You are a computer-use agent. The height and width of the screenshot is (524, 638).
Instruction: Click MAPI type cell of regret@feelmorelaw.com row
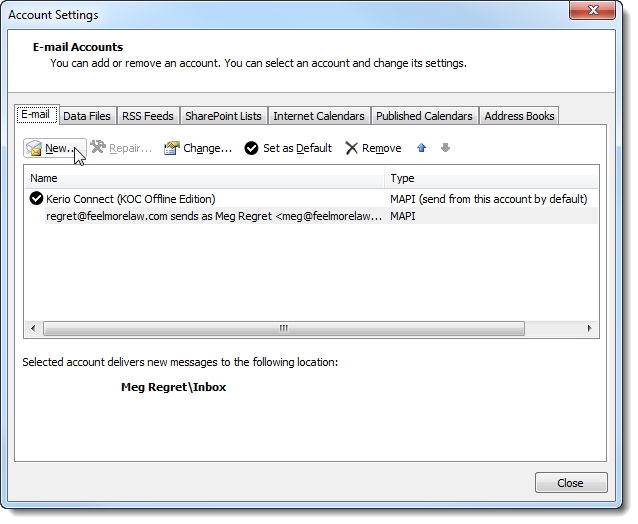click(403, 216)
